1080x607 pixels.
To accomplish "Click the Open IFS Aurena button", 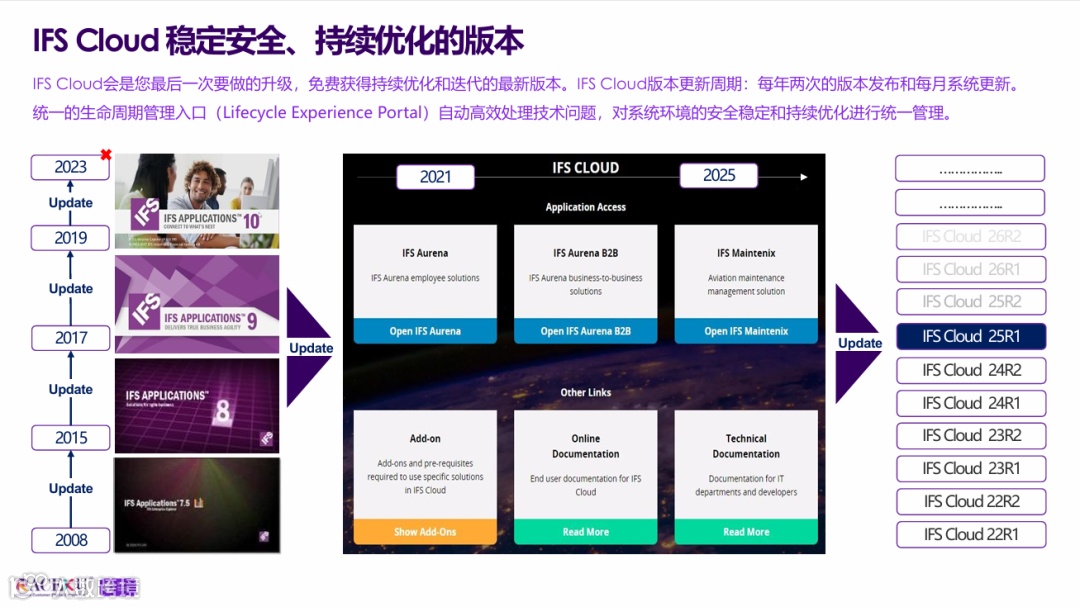I will pos(425,331).
